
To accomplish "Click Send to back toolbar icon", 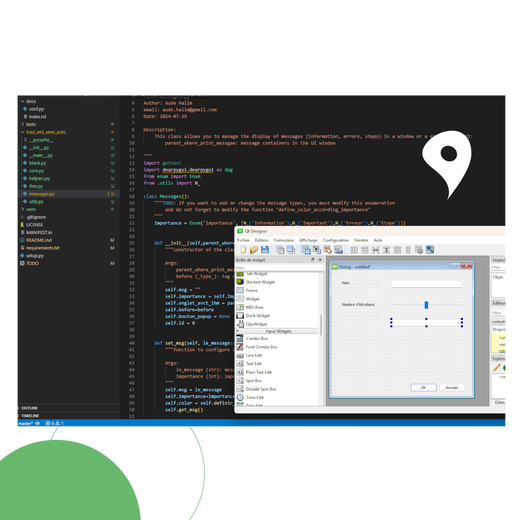I will [x=280, y=250].
